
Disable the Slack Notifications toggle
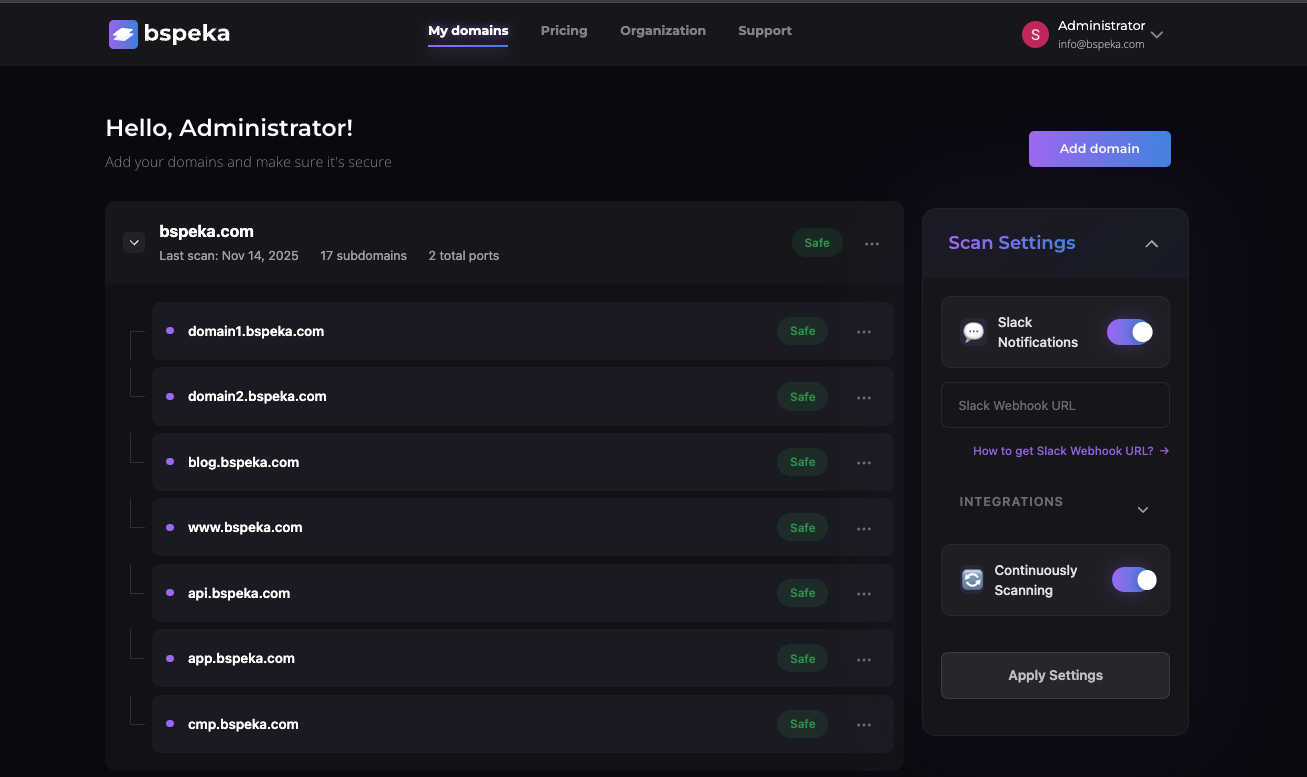[1130, 332]
